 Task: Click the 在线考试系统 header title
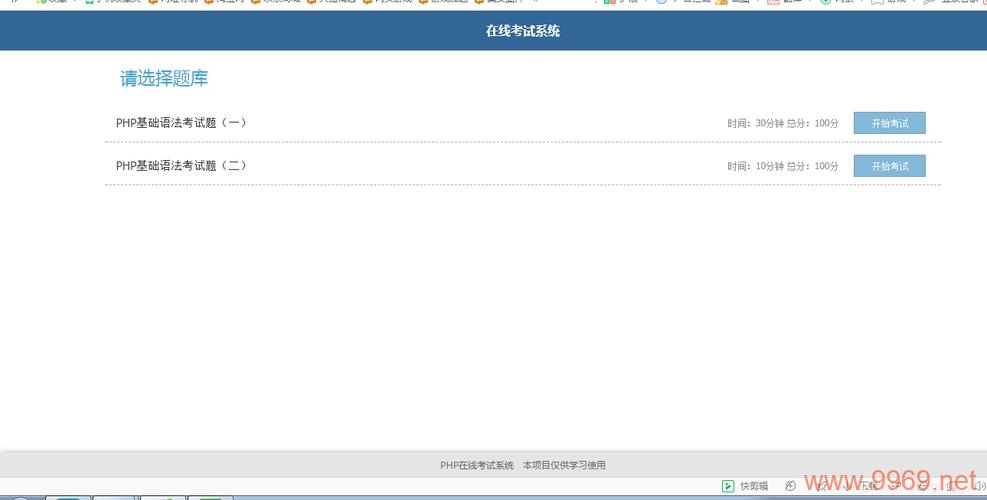(x=522, y=31)
